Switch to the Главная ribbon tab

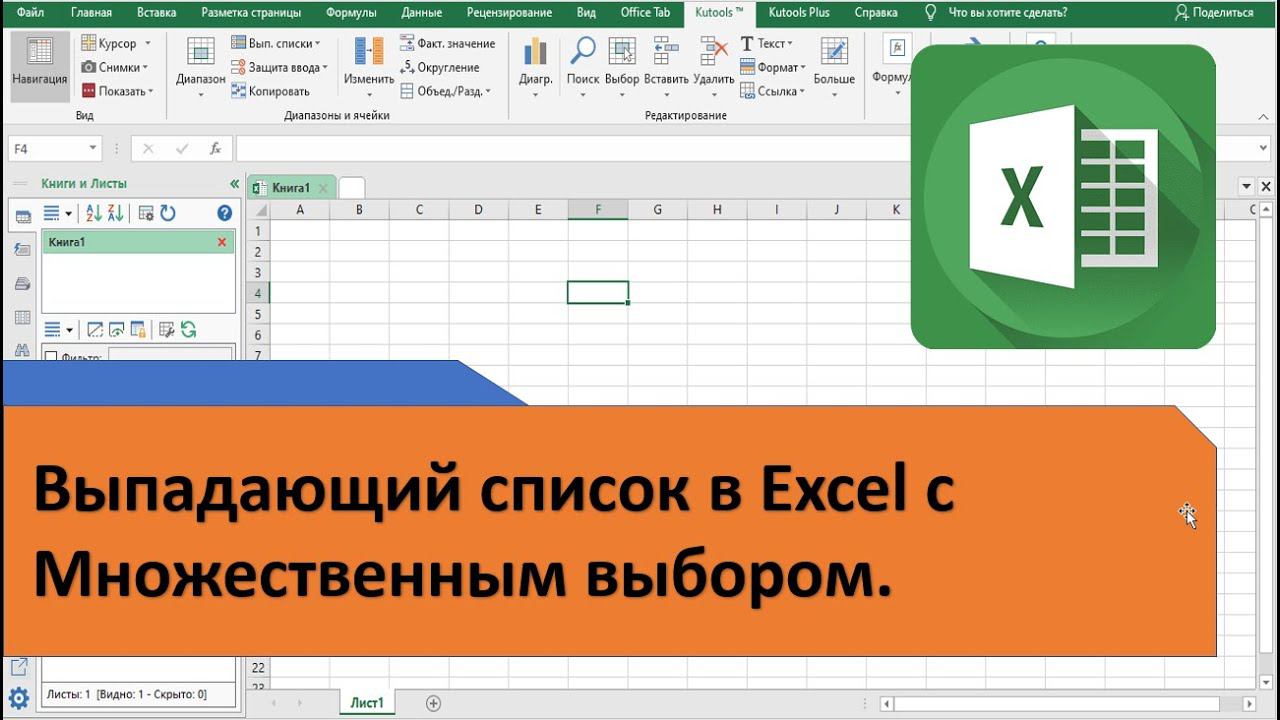[92, 12]
